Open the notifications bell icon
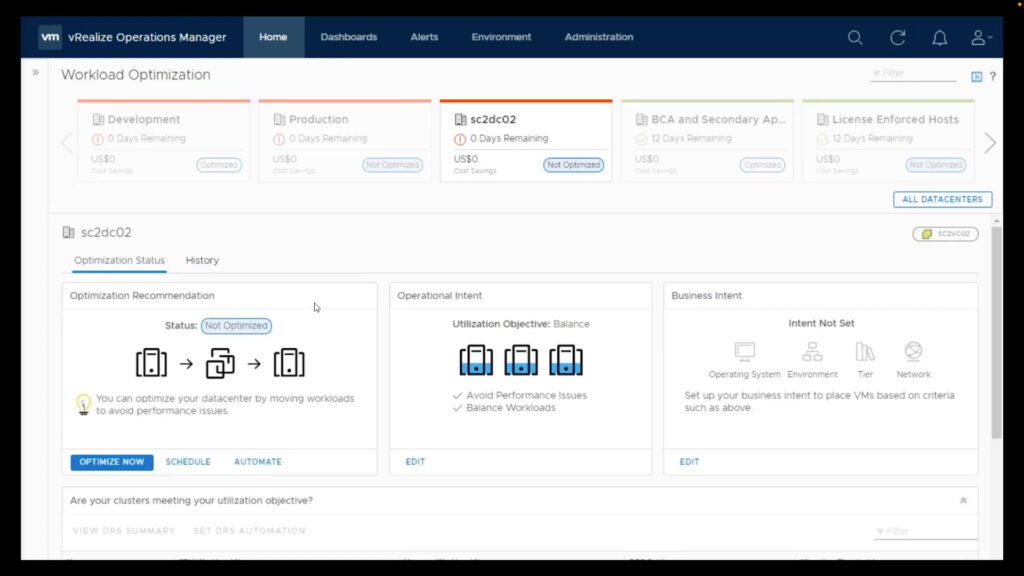The height and width of the screenshot is (576, 1024). [939, 38]
